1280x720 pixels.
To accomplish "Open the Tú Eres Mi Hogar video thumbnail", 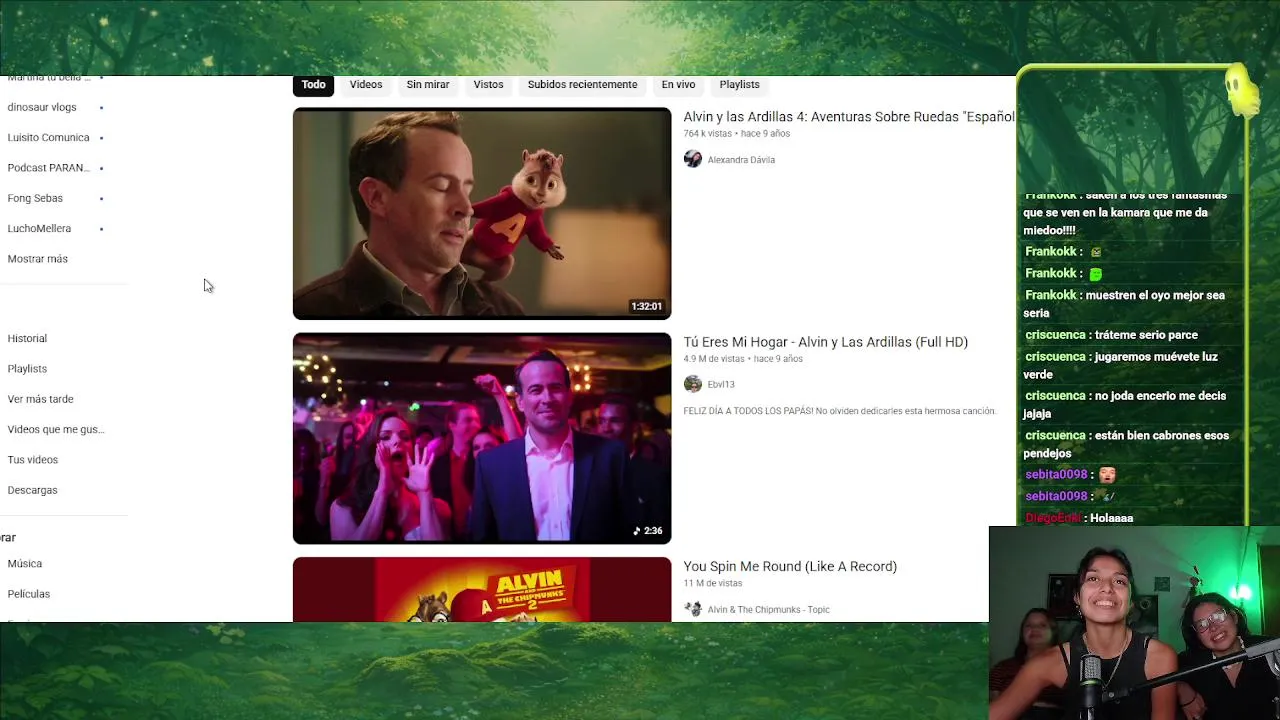I will coord(482,438).
